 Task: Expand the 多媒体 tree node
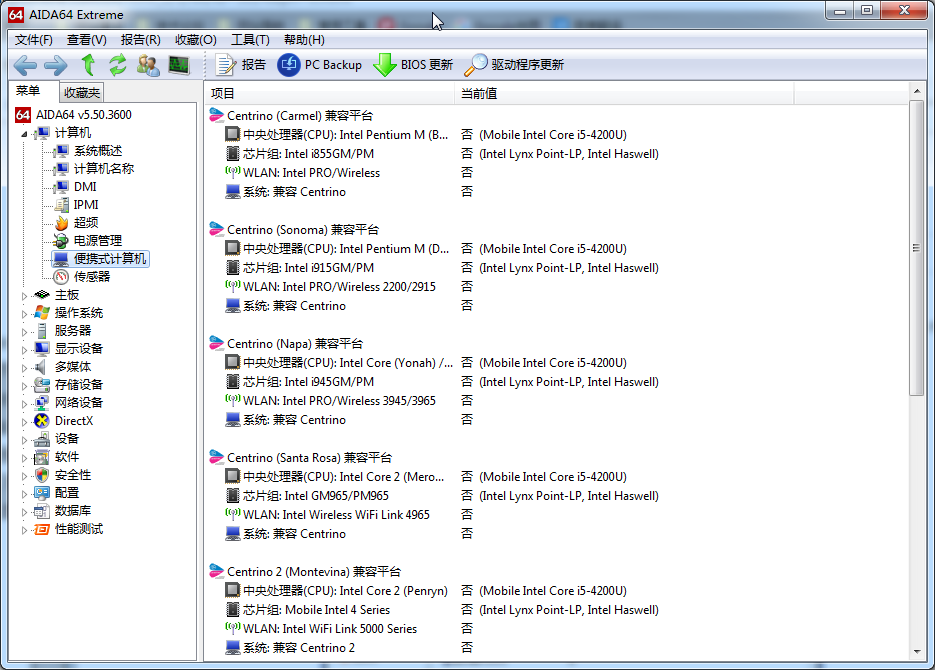tap(24, 368)
